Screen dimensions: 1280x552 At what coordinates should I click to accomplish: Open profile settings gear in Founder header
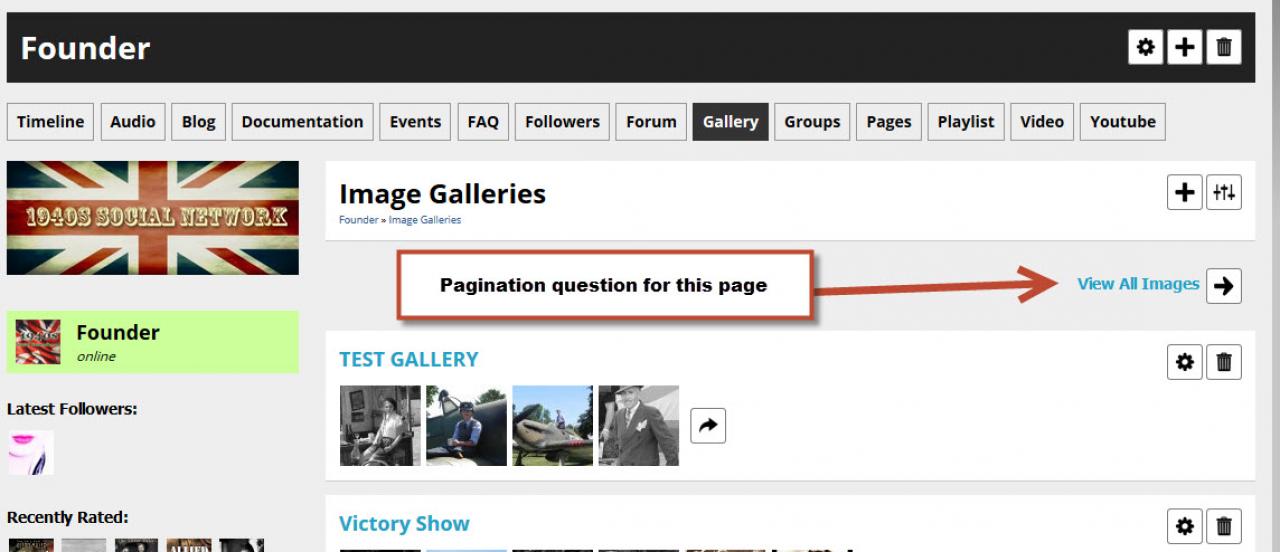[x=1146, y=47]
